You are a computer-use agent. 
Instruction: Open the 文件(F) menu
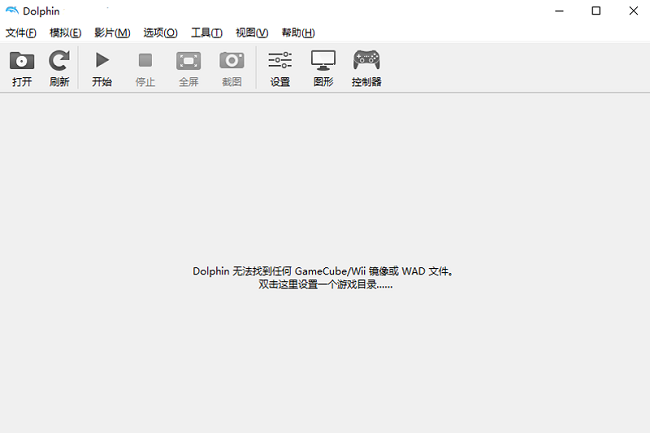tap(21, 33)
